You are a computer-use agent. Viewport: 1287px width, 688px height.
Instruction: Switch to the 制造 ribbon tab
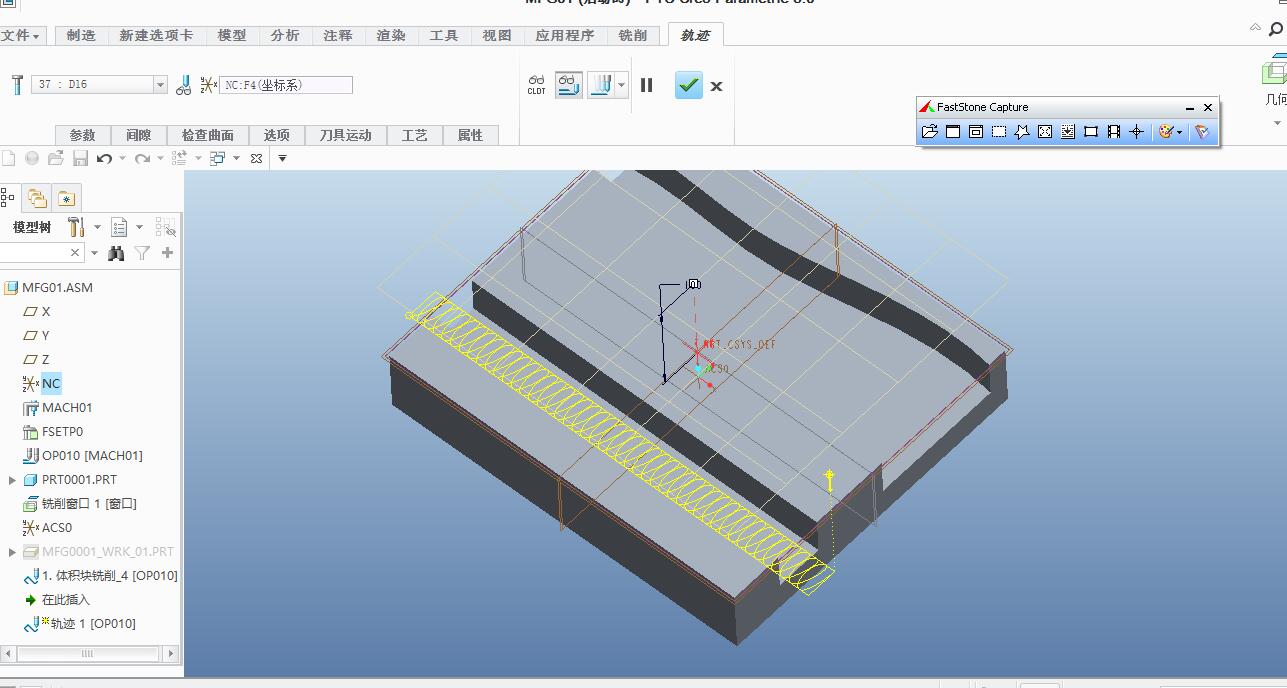pos(81,35)
